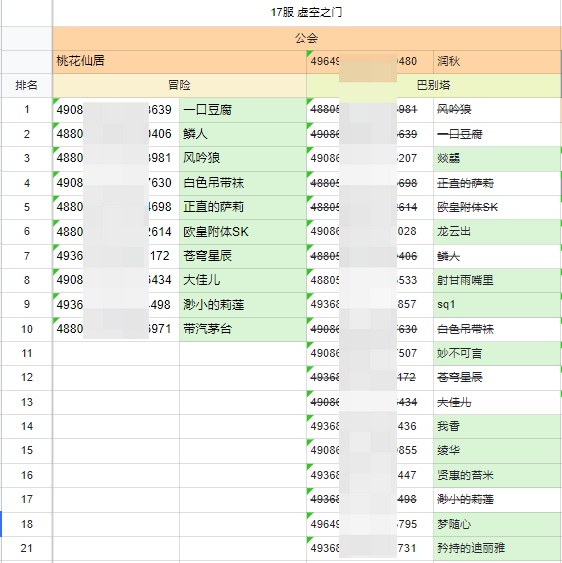
Task: Click the 矜持的迪丽雅 cell
Action: click(x=497, y=548)
